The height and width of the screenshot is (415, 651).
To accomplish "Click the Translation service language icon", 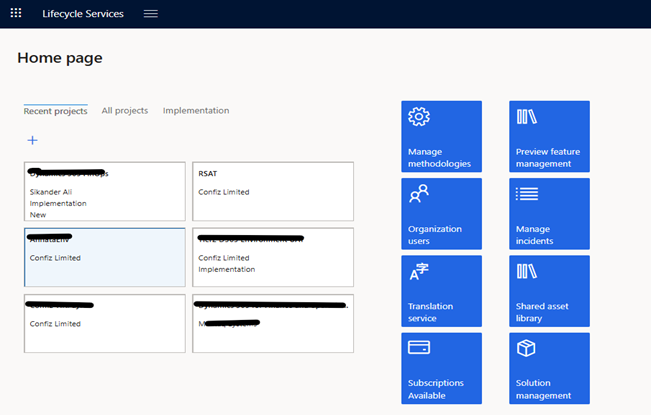I will (419, 271).
